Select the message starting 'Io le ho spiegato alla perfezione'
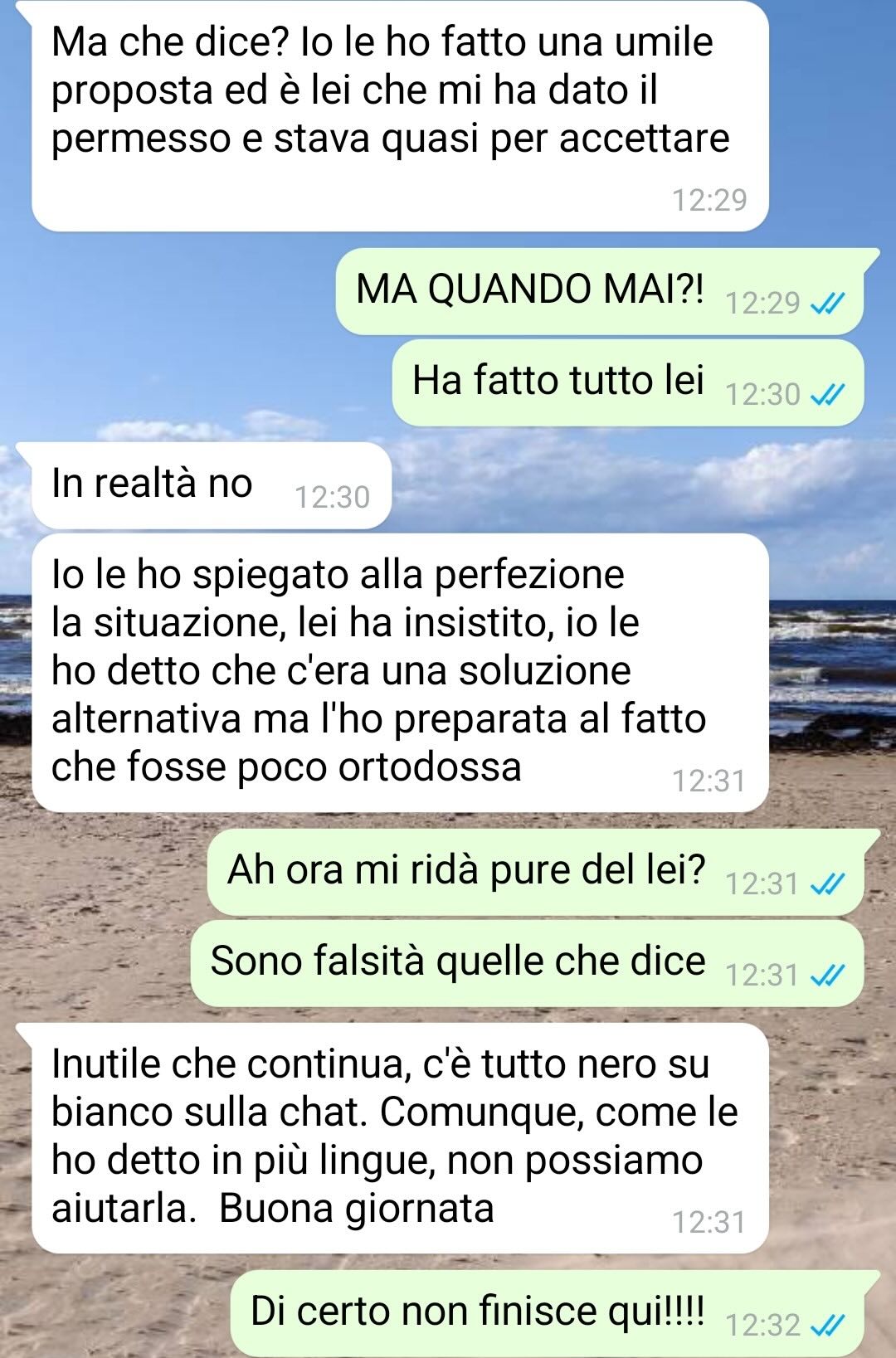 (400, 673)
